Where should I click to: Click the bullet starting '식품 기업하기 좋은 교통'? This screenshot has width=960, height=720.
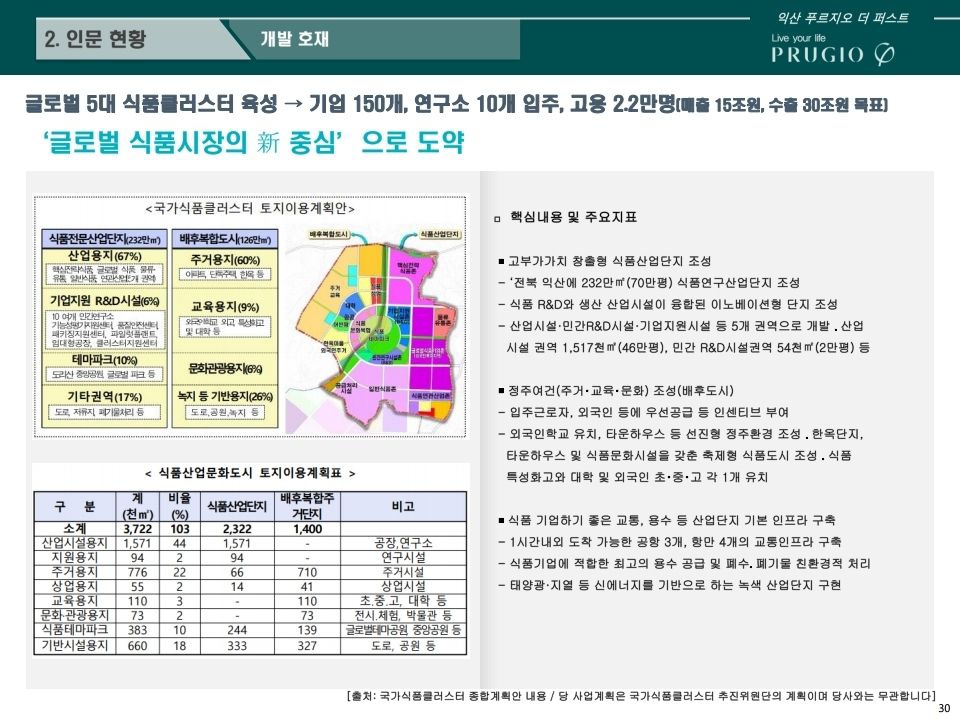point(667,520)
